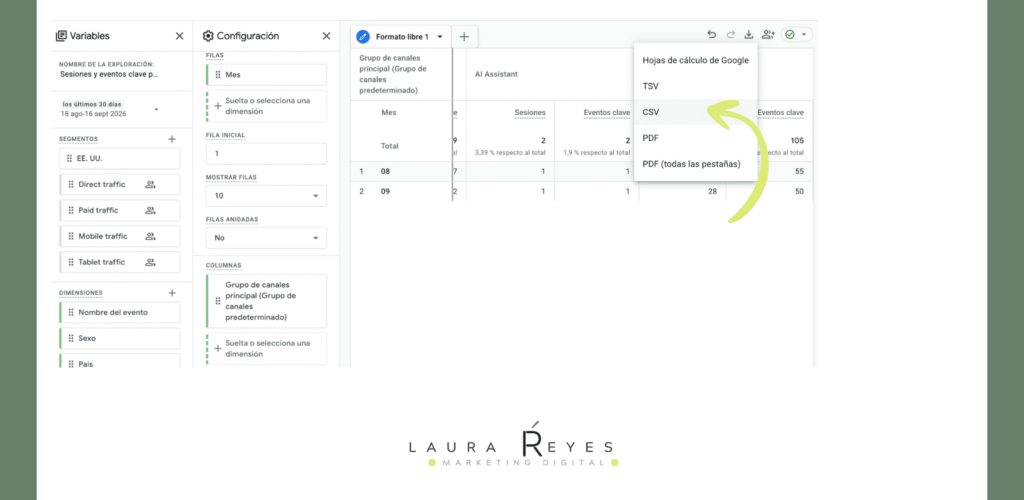Click the Grupo de canales principal column dimension
Screen dimensions: 1024x500
click(266, 301)
